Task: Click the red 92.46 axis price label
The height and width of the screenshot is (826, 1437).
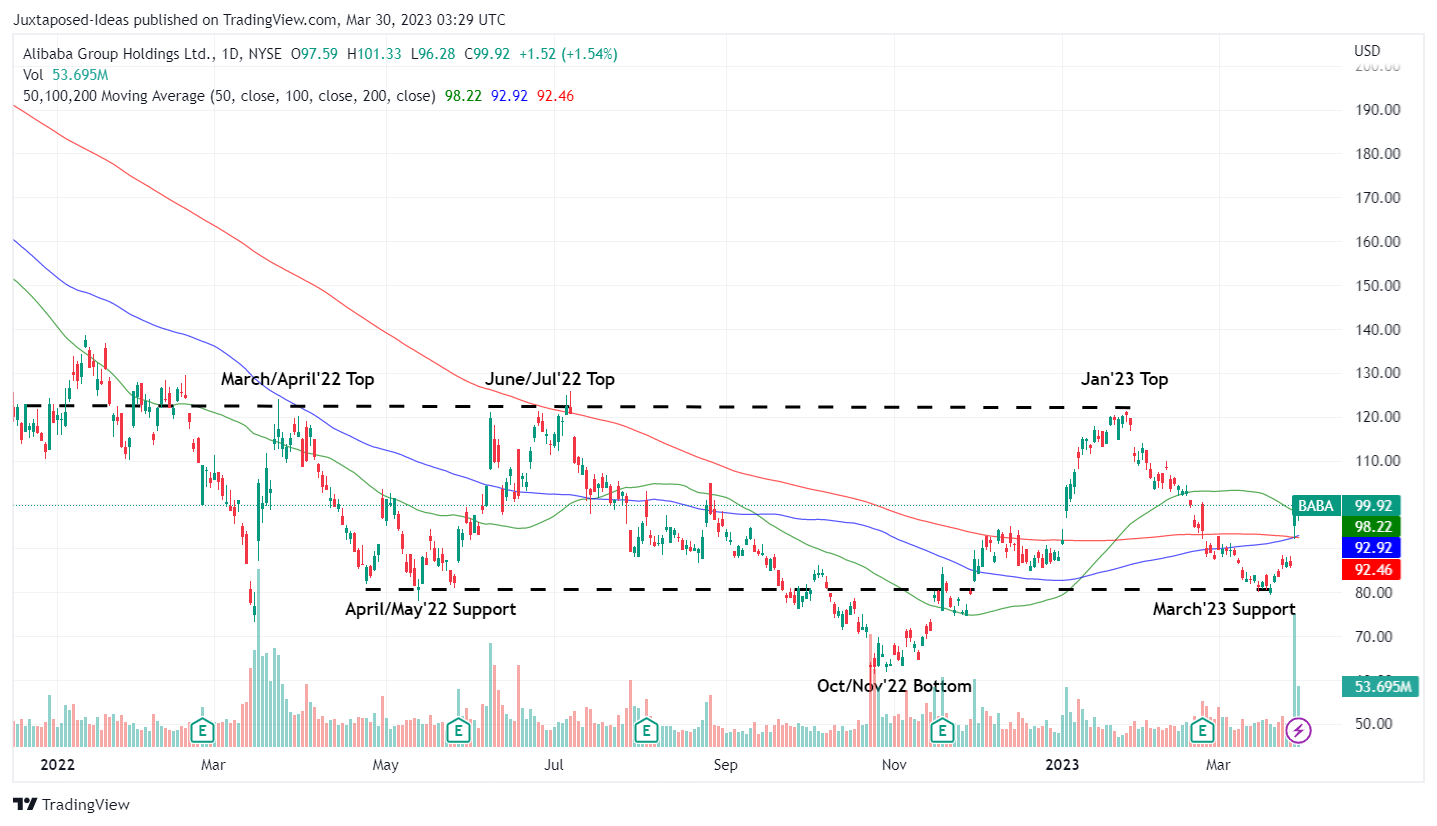Action: (1371, 570)
